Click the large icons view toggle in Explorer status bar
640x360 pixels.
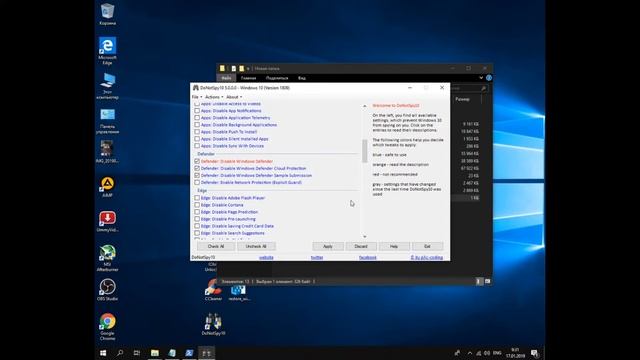coord(487,281)
